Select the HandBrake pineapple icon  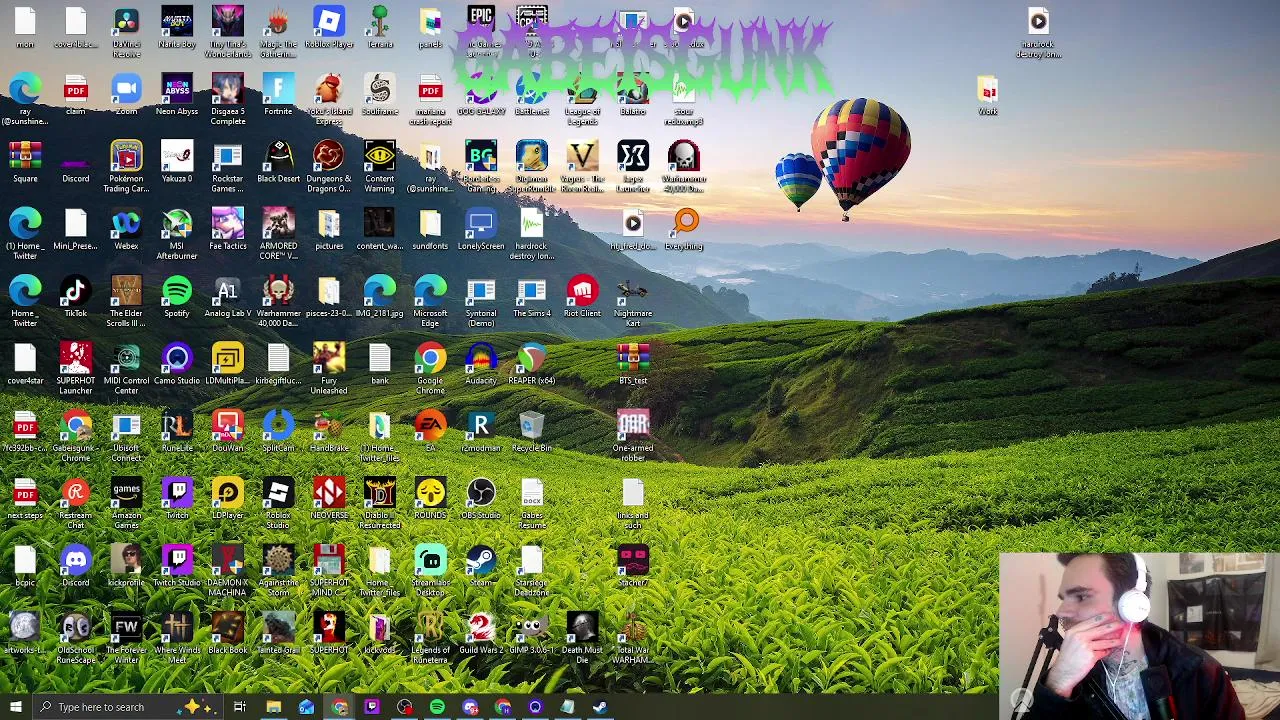point(329,432)
